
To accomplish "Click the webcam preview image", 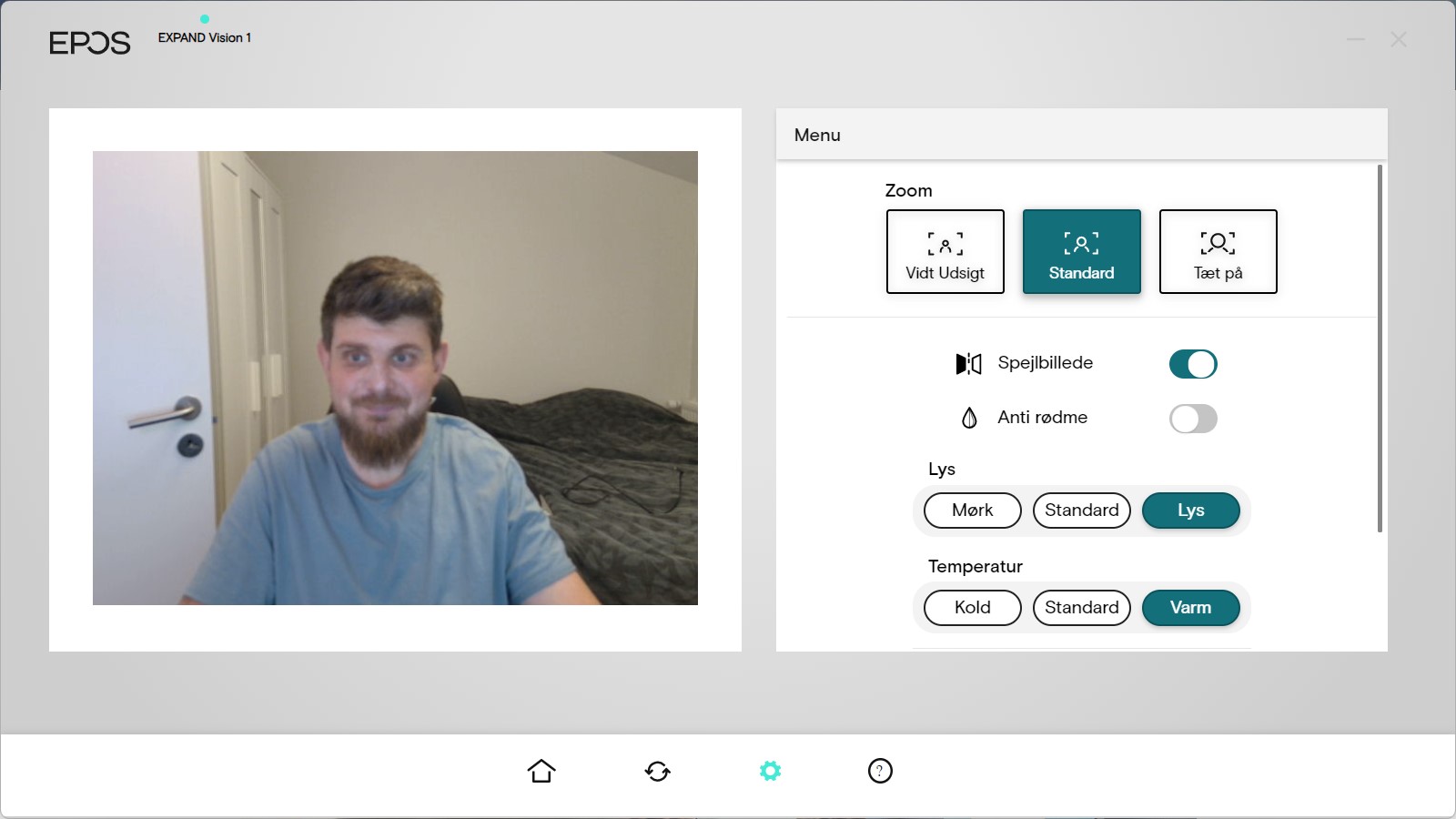I will 395,378.
